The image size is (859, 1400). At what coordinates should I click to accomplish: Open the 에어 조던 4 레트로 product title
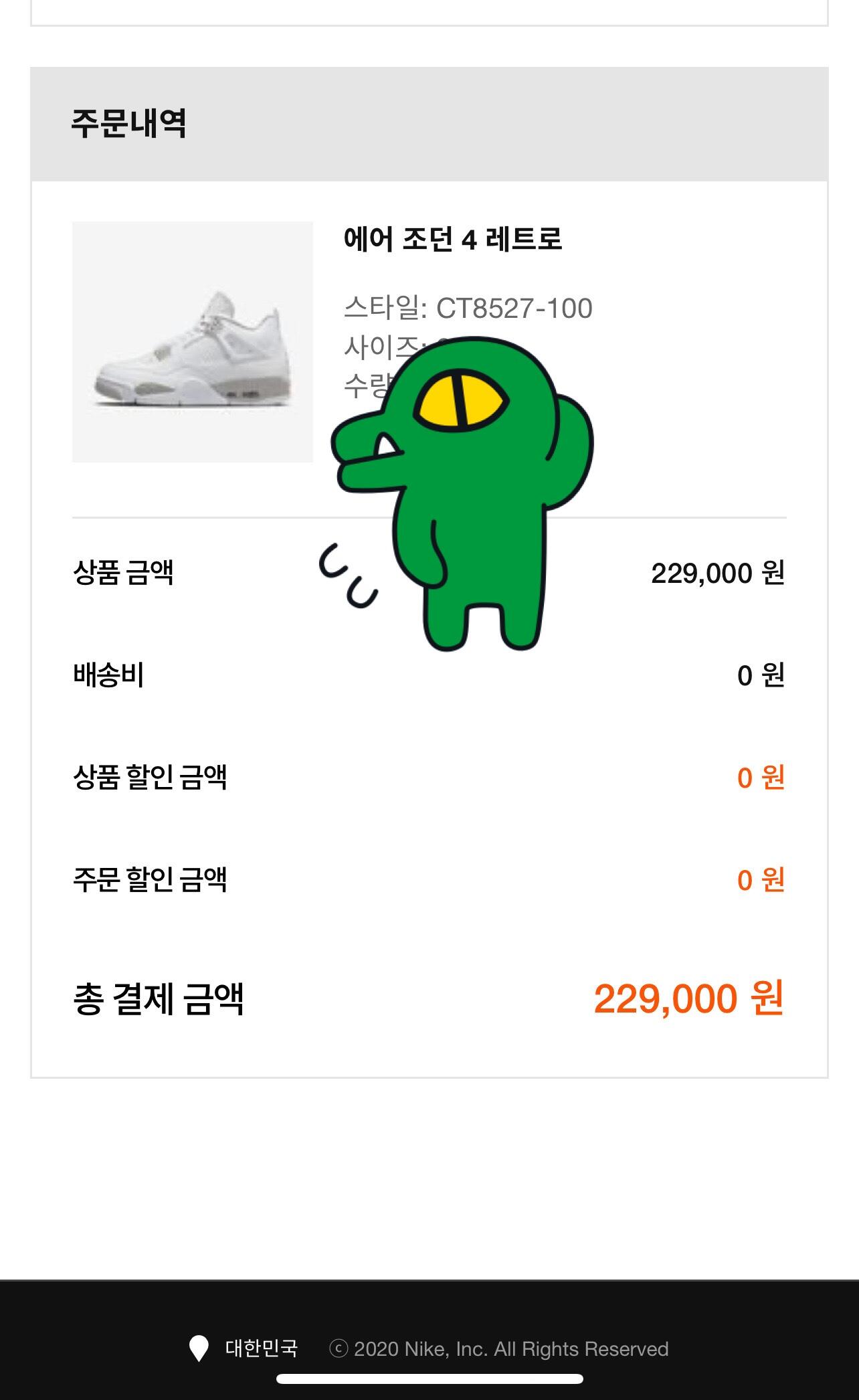(453, 239)
